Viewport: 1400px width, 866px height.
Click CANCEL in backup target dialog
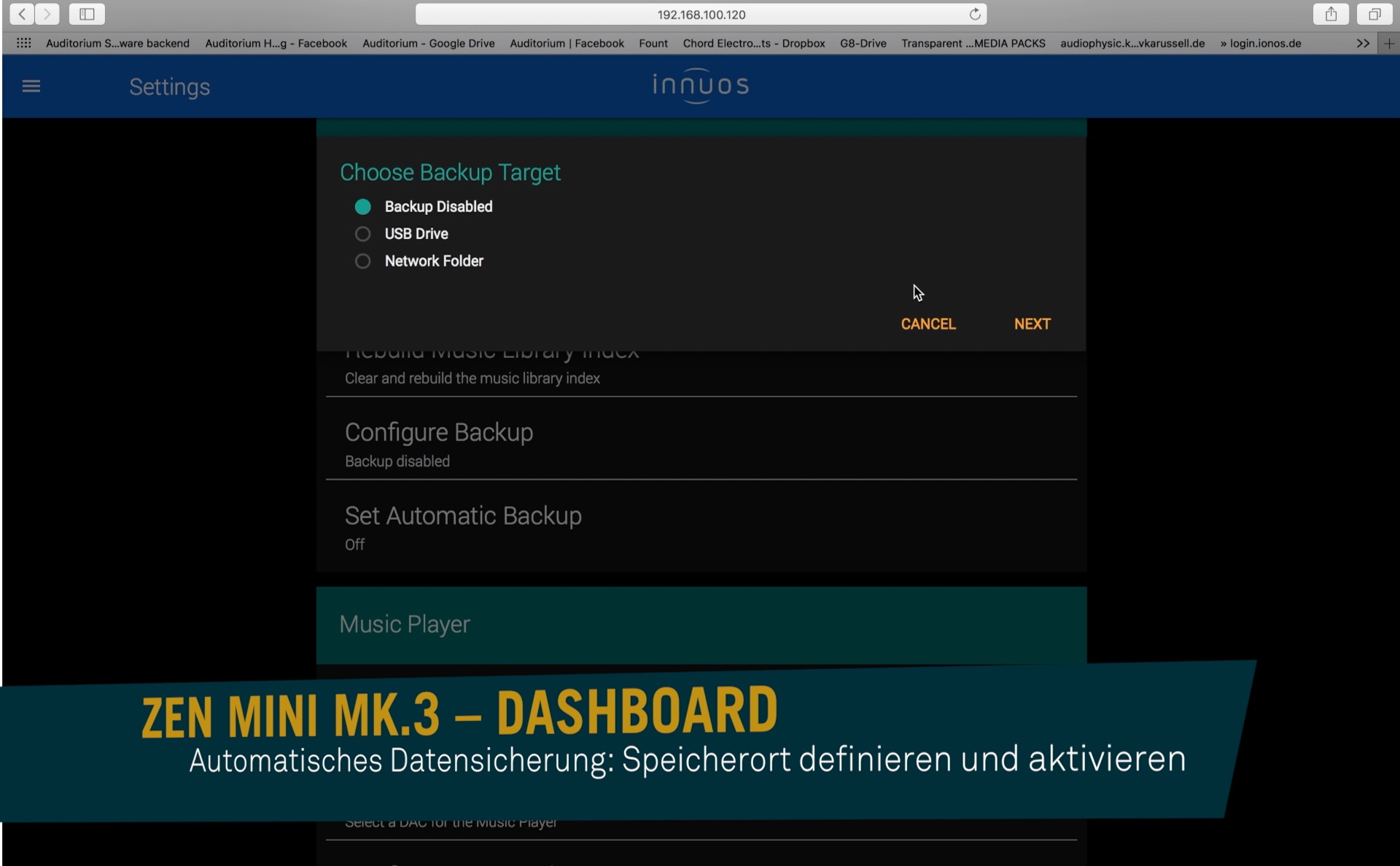928,324
